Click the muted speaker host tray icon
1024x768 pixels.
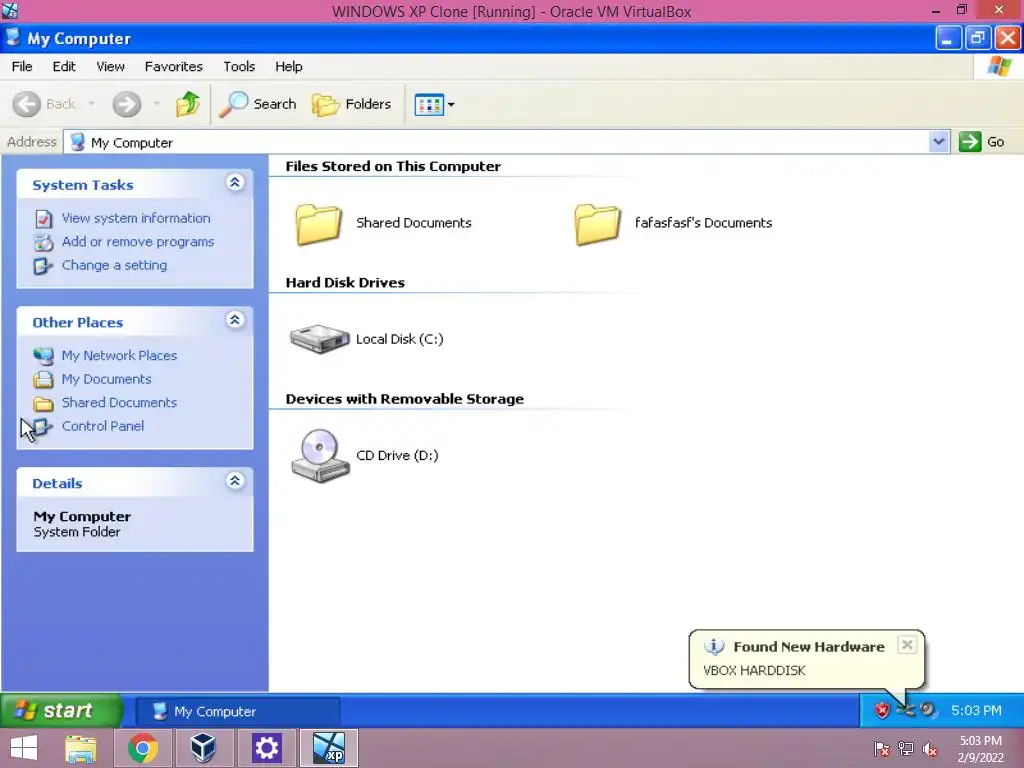930,749
